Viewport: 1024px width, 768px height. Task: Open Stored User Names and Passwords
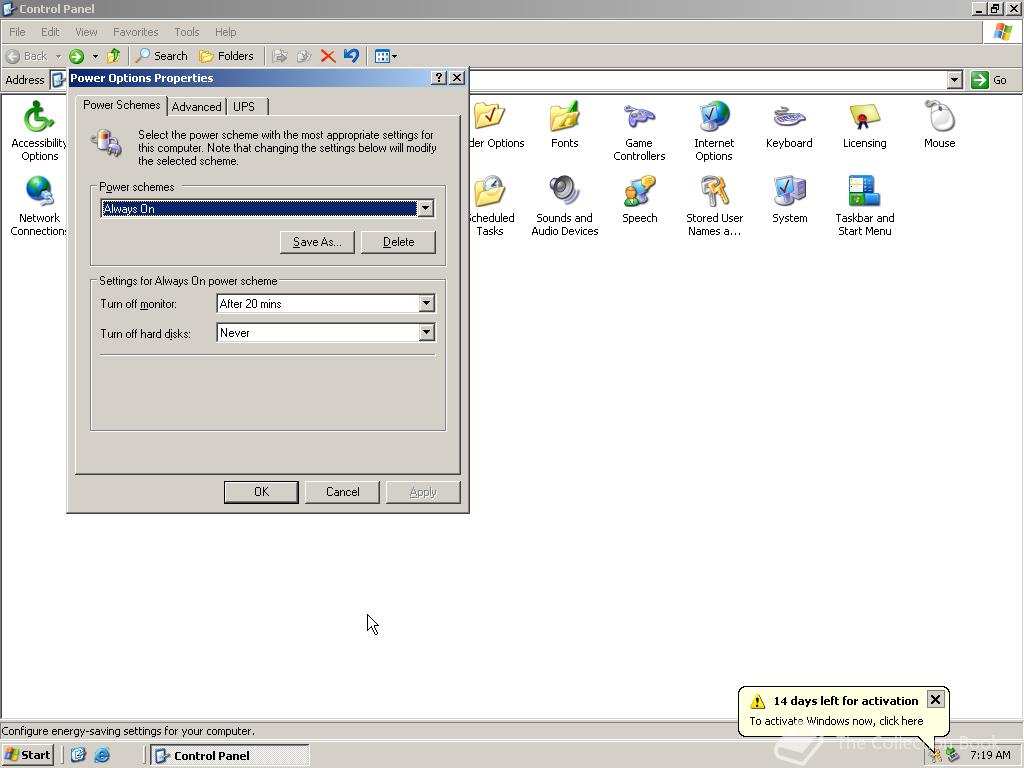714,205
